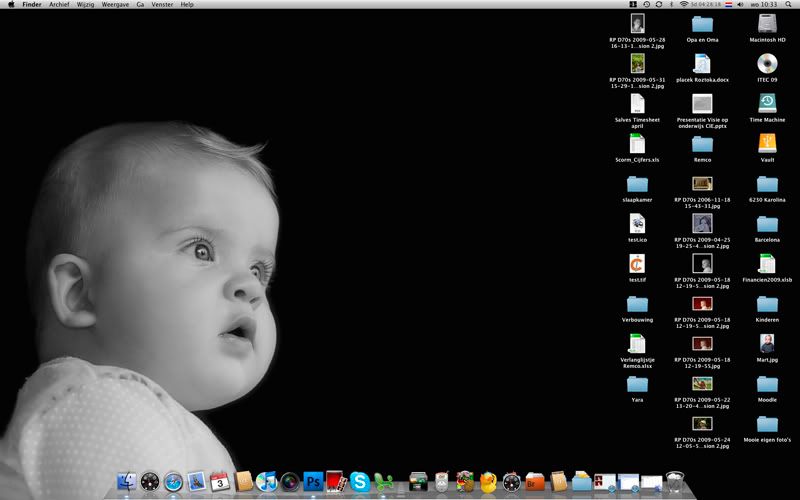Open Finder from the Dock

click(127, 482)
